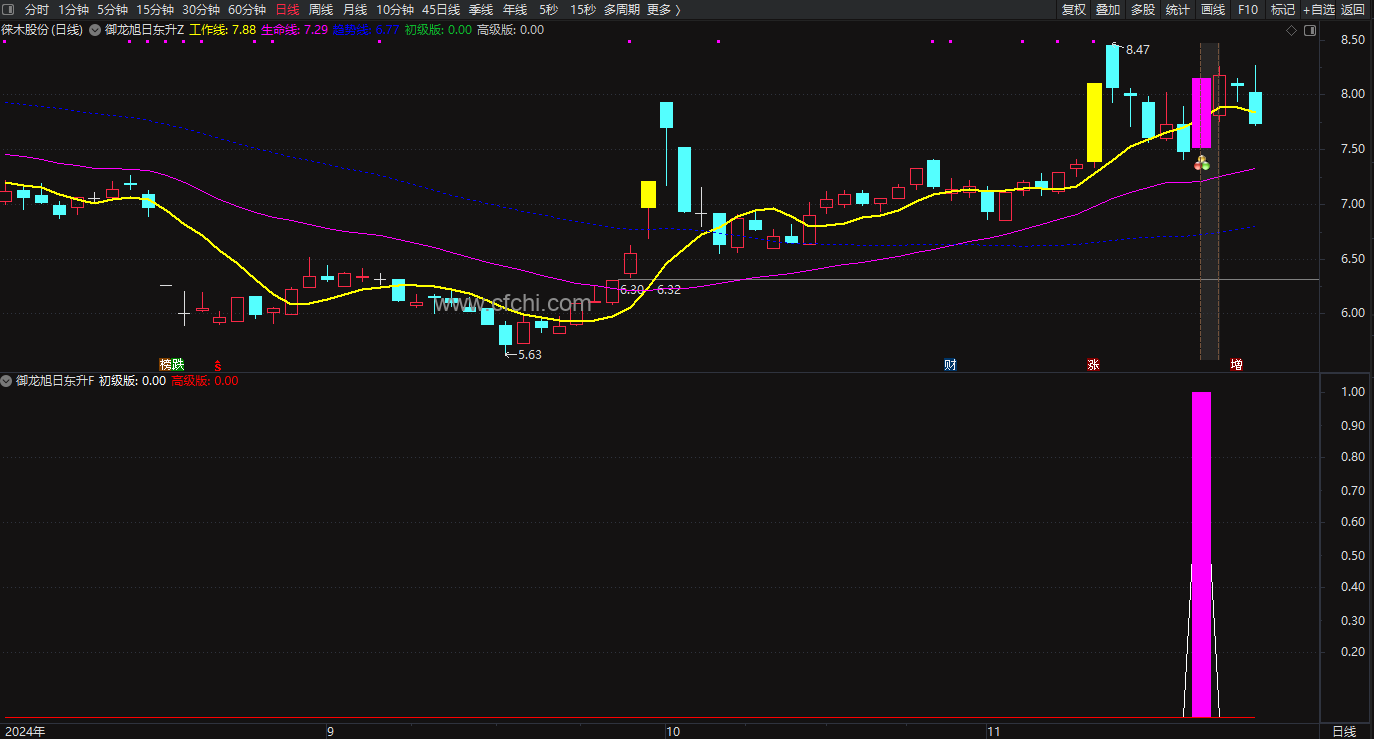Click the 财 event marker icon
Screen dimensions: 1374x739
950,365
